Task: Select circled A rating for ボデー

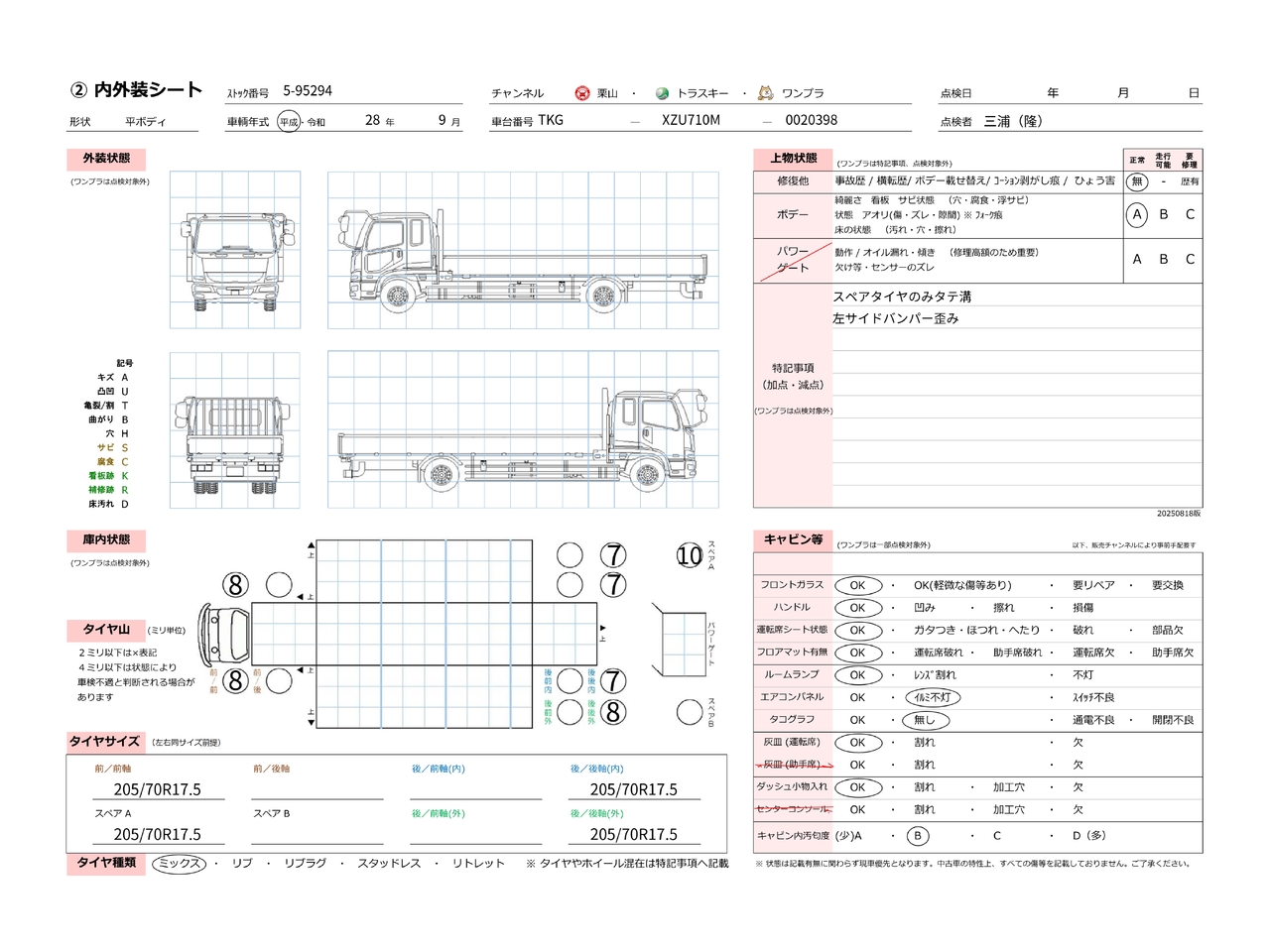Action: click(x=1137, y=214)
